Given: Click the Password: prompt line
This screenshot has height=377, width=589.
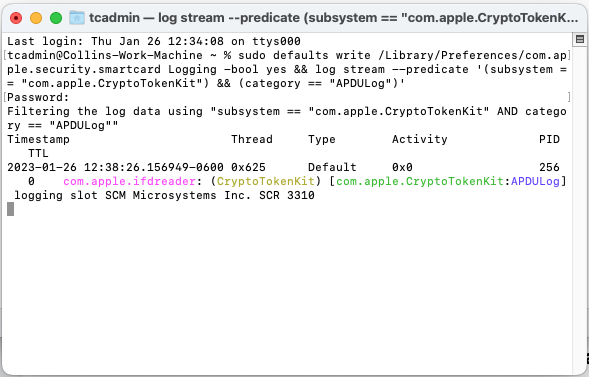Looking at the screenshot, I should coord(38,97).
